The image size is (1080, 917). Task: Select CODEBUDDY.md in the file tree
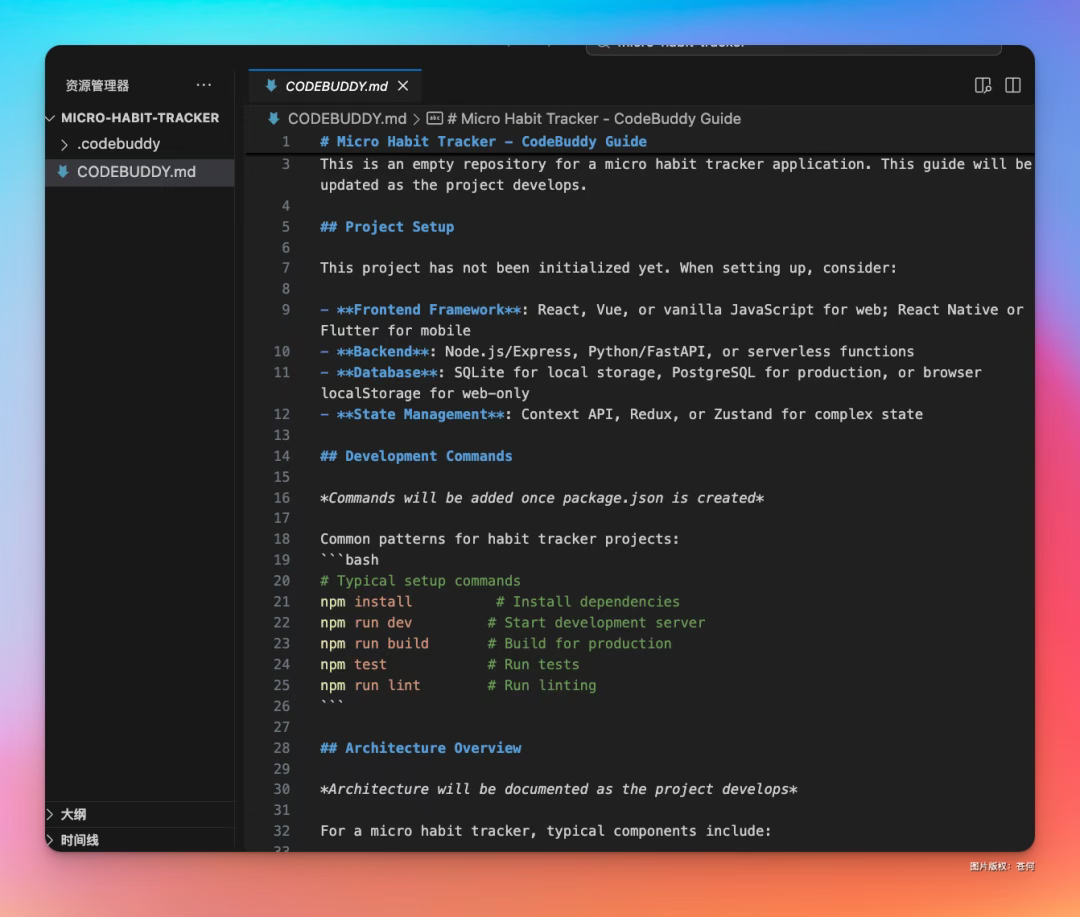136,172
